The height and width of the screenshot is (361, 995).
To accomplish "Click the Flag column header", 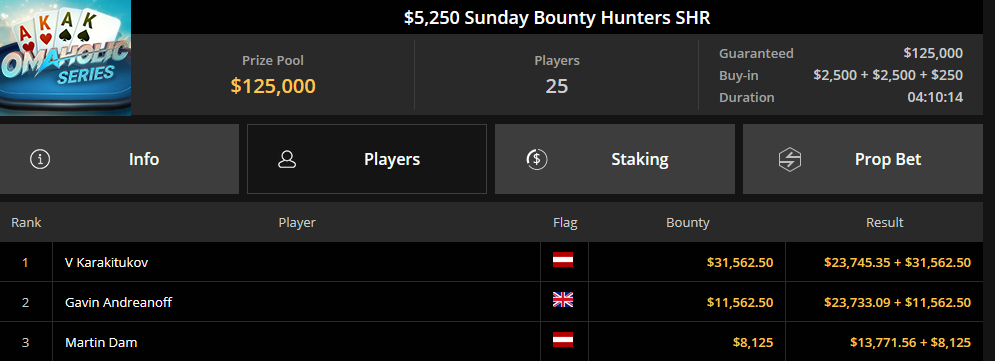I will 565,223.
